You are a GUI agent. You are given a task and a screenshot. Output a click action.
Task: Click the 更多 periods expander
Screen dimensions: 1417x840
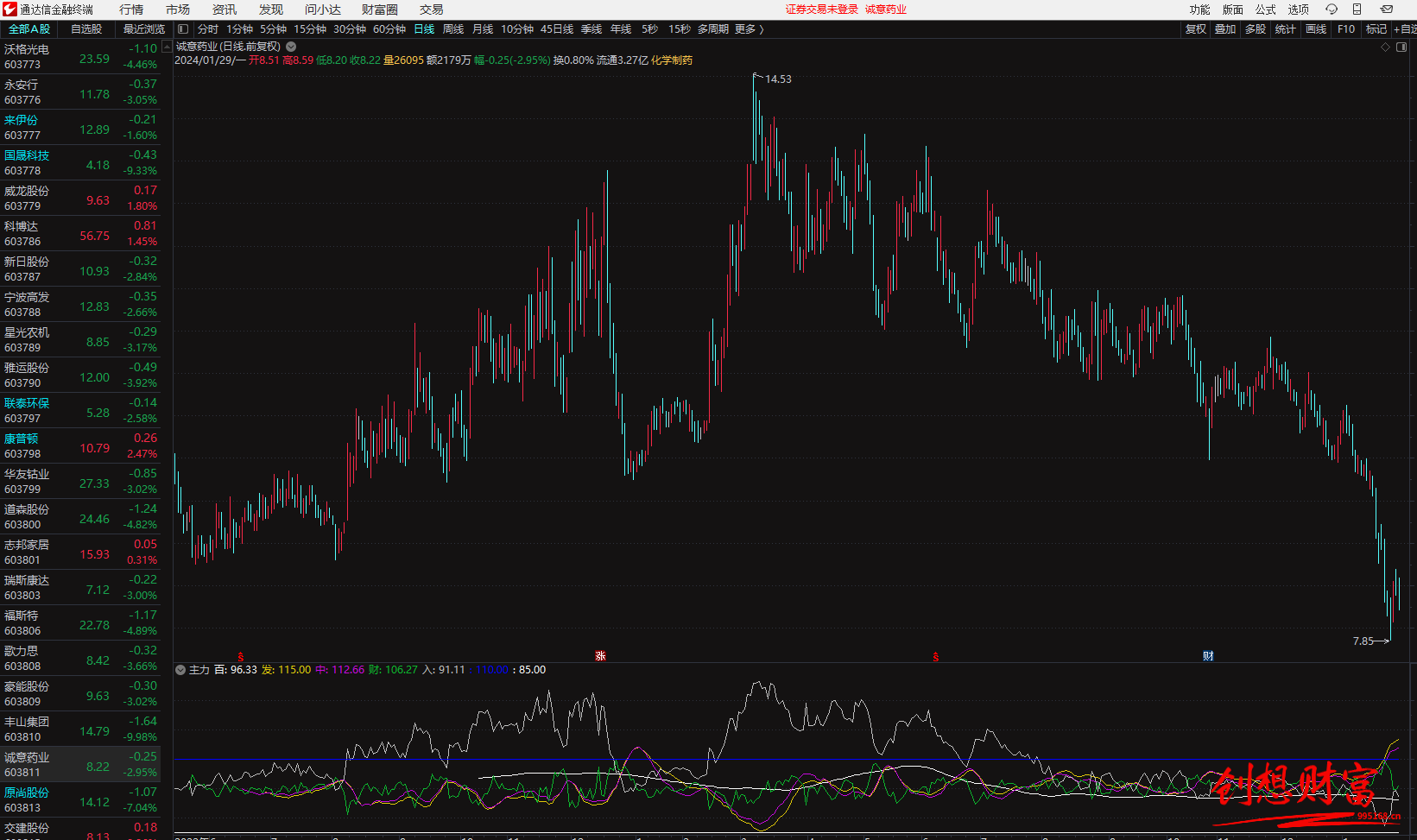[749, 29]
